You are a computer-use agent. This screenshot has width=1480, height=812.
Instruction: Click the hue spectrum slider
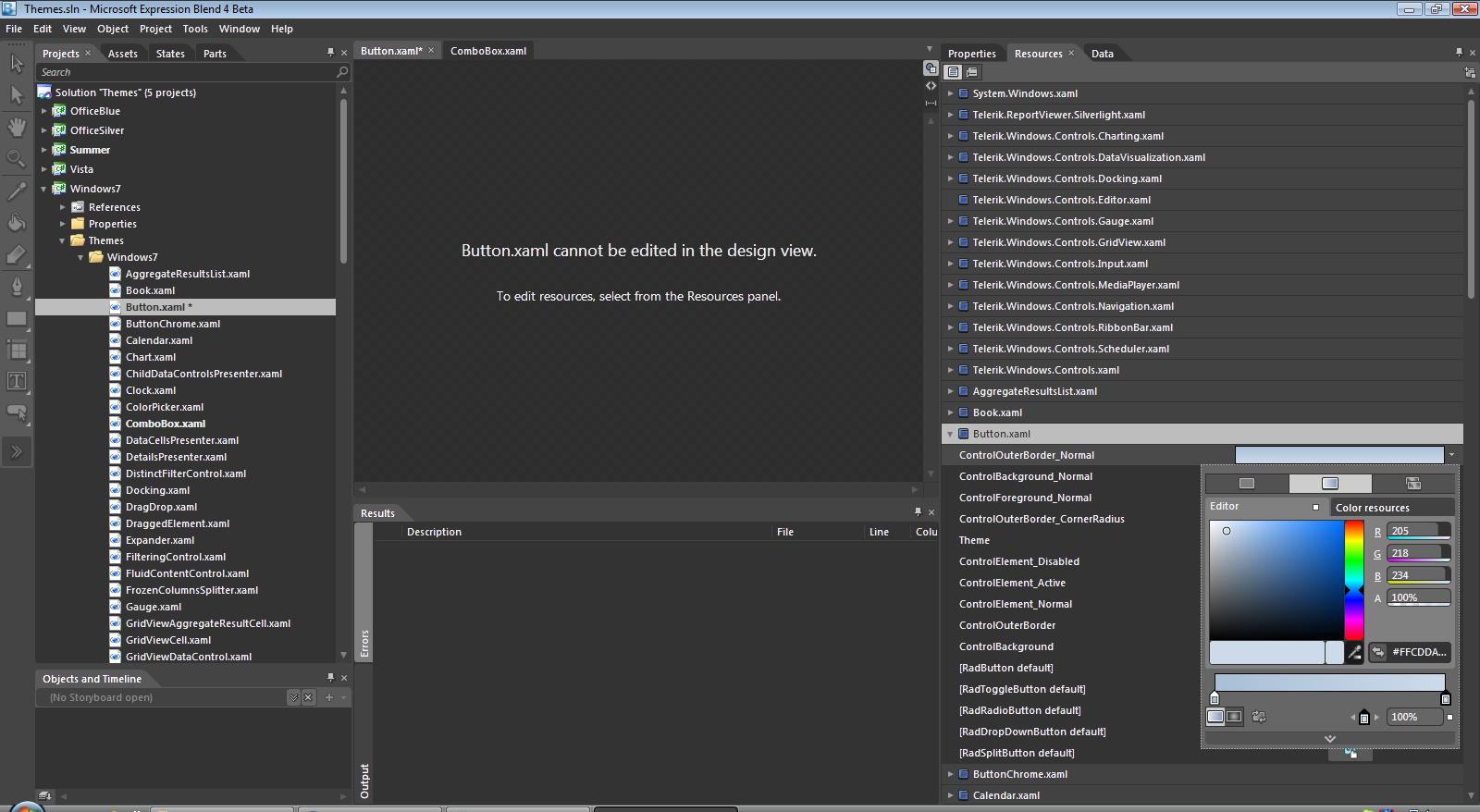1354,580
